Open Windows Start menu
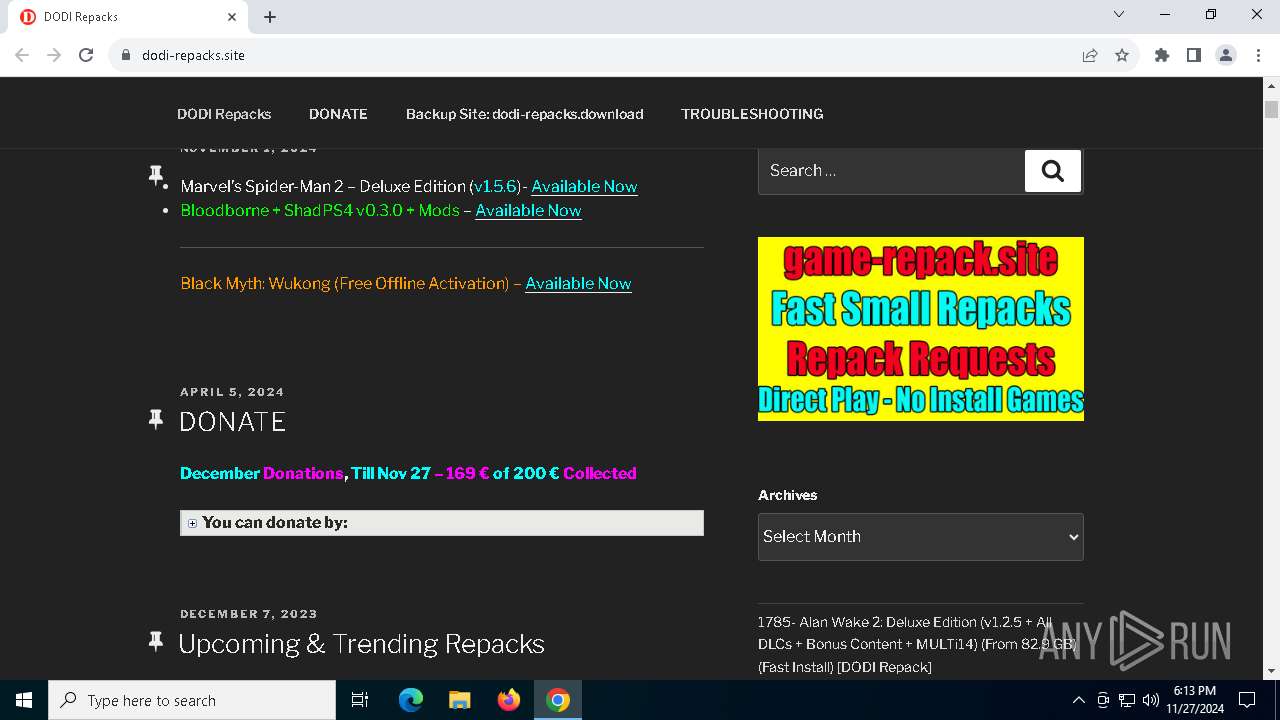The width and height of the screenshot is (1280, 720). pos(24,700)
